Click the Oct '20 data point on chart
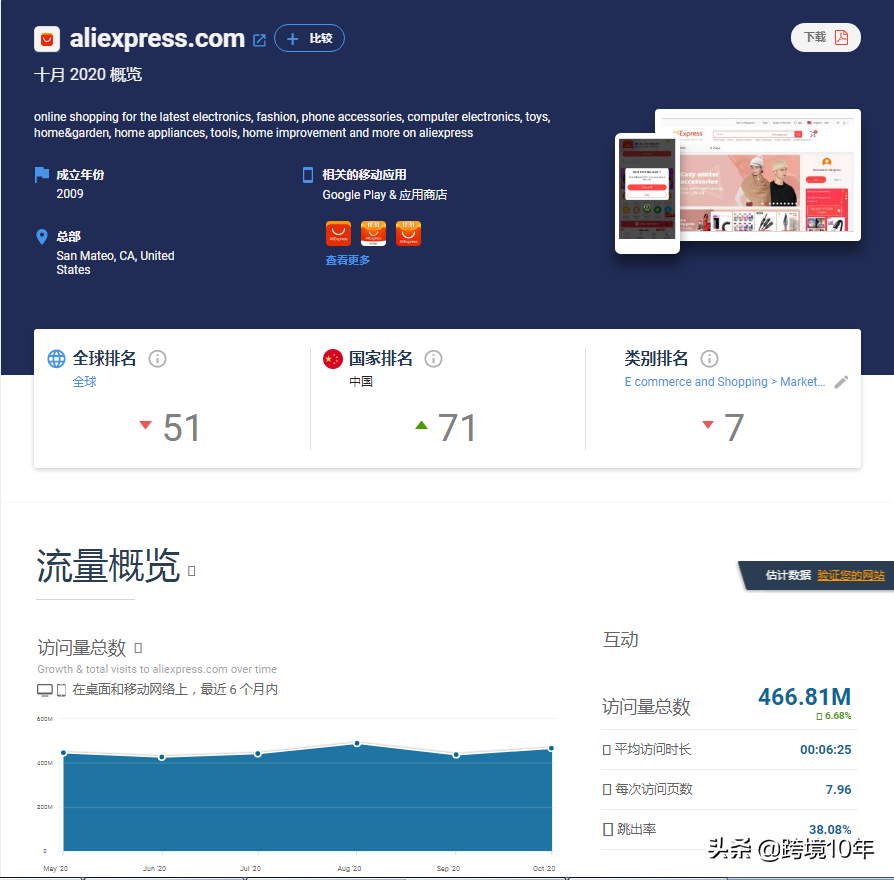This screenshot has width=894, height=880. click(551, 748)
